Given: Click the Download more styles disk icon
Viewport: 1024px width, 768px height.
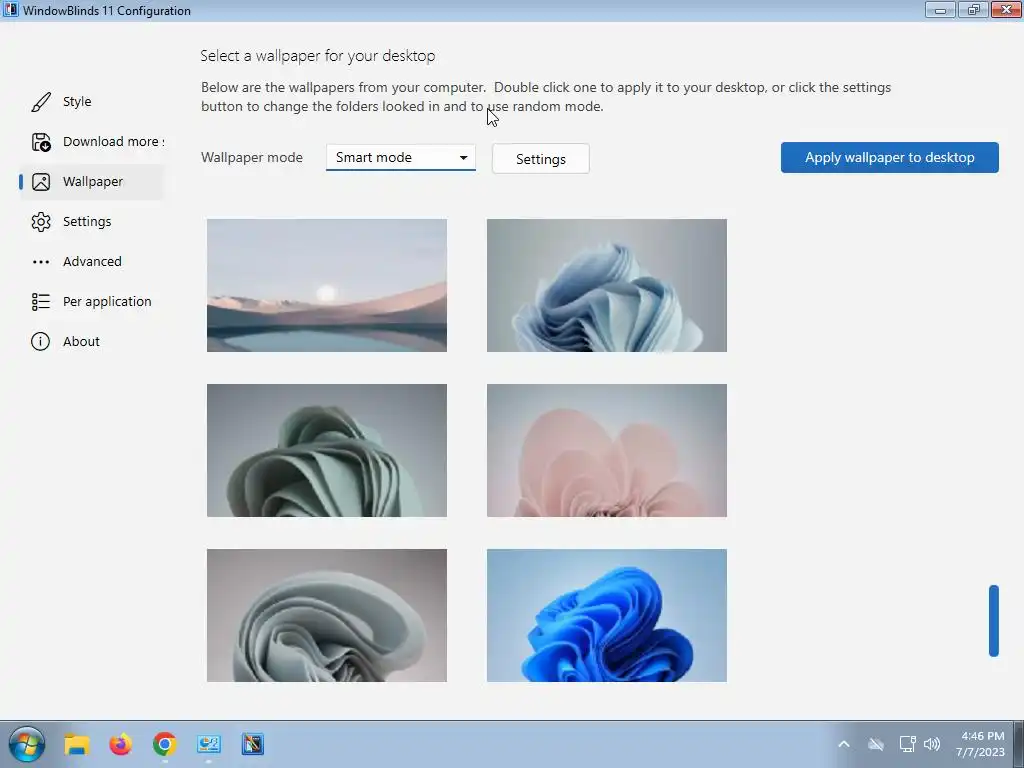Looking at the screenshot, I should 40,142.
